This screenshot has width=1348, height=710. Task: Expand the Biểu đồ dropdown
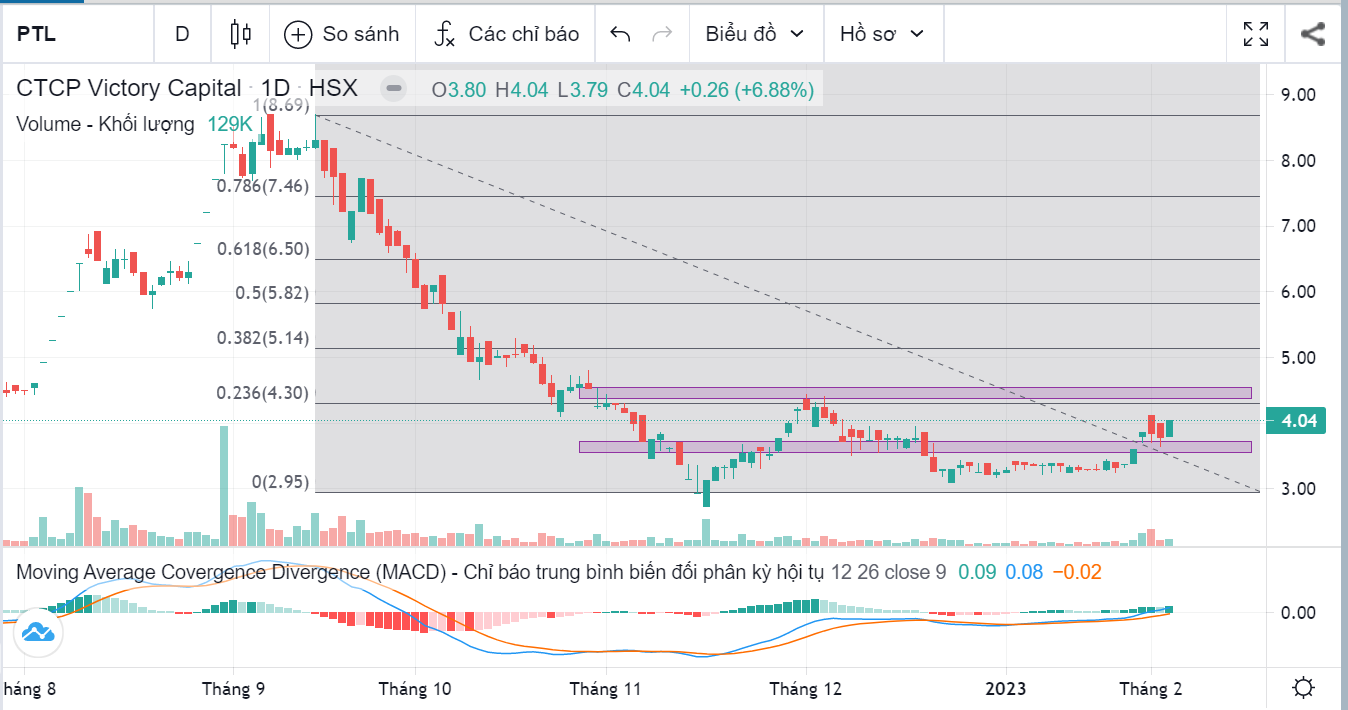[755, 33]
